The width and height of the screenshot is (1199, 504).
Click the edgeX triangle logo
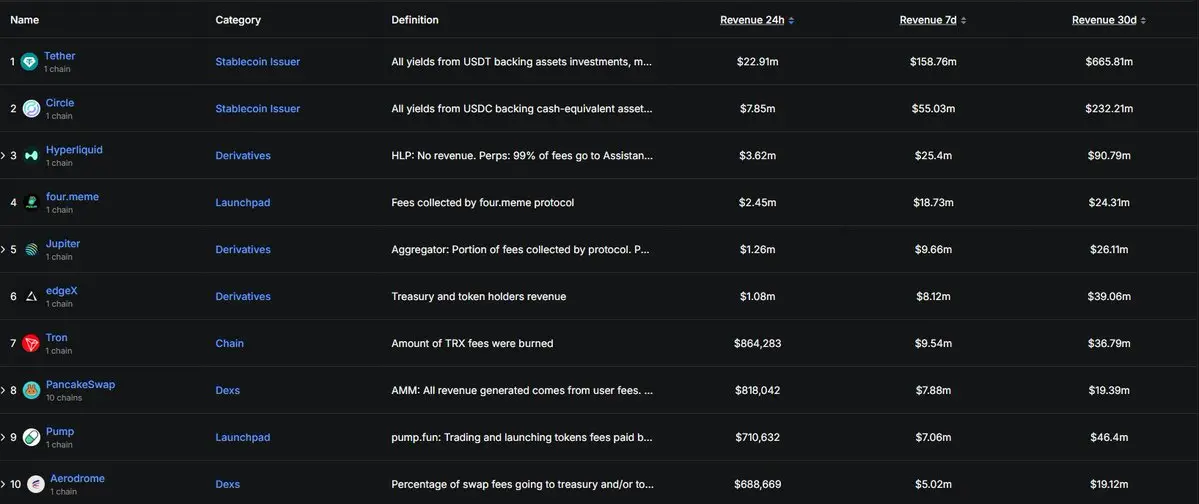pos(31,297)
